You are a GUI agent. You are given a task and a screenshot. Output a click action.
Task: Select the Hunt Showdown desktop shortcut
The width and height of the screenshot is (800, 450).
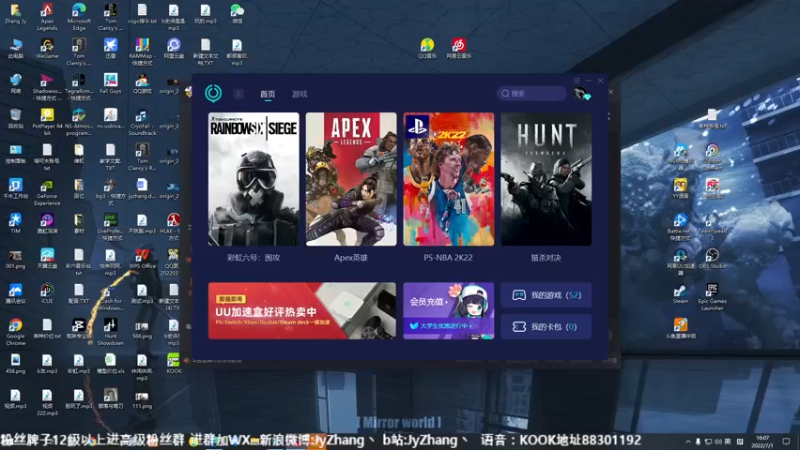click(110, 332)
